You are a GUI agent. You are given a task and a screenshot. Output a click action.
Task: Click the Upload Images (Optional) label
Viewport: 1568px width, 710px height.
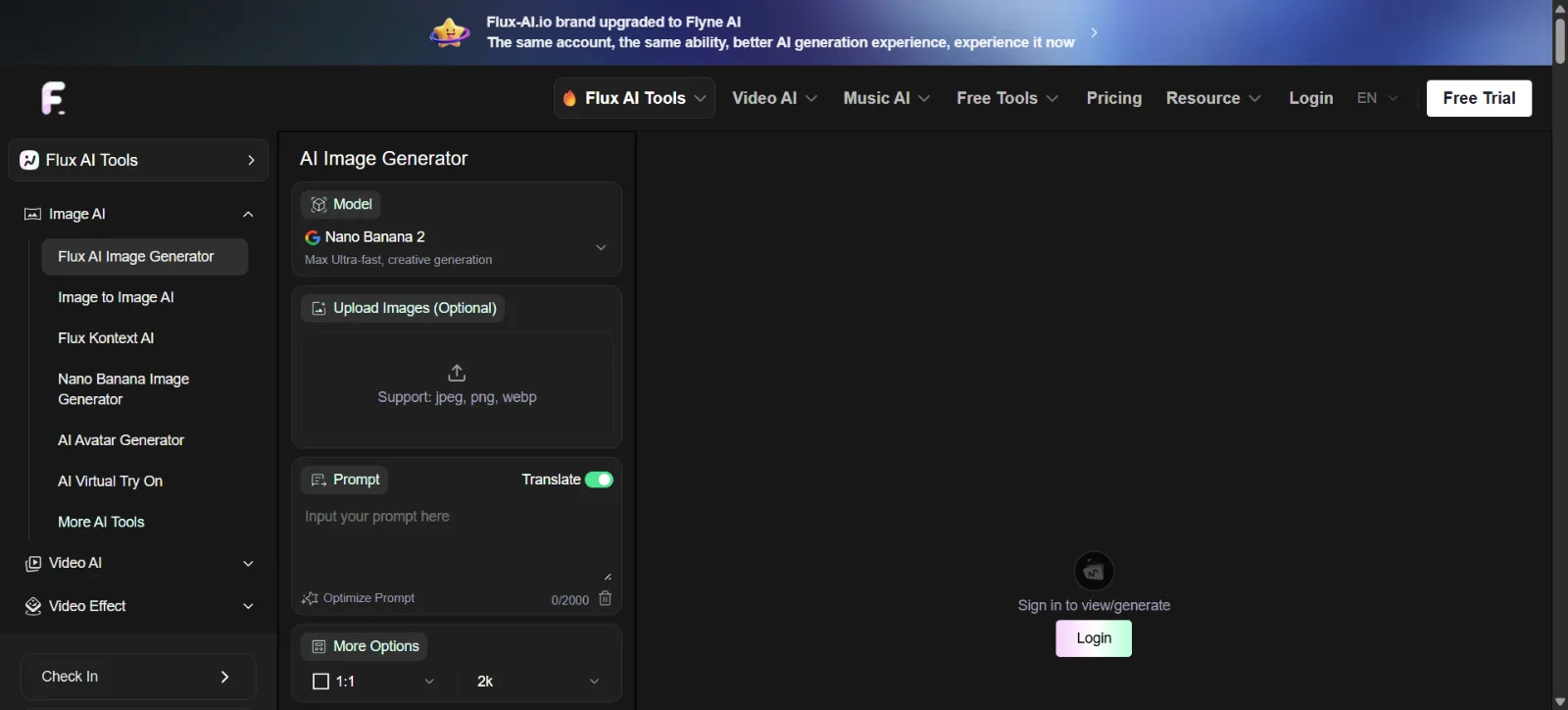[403, 308]
